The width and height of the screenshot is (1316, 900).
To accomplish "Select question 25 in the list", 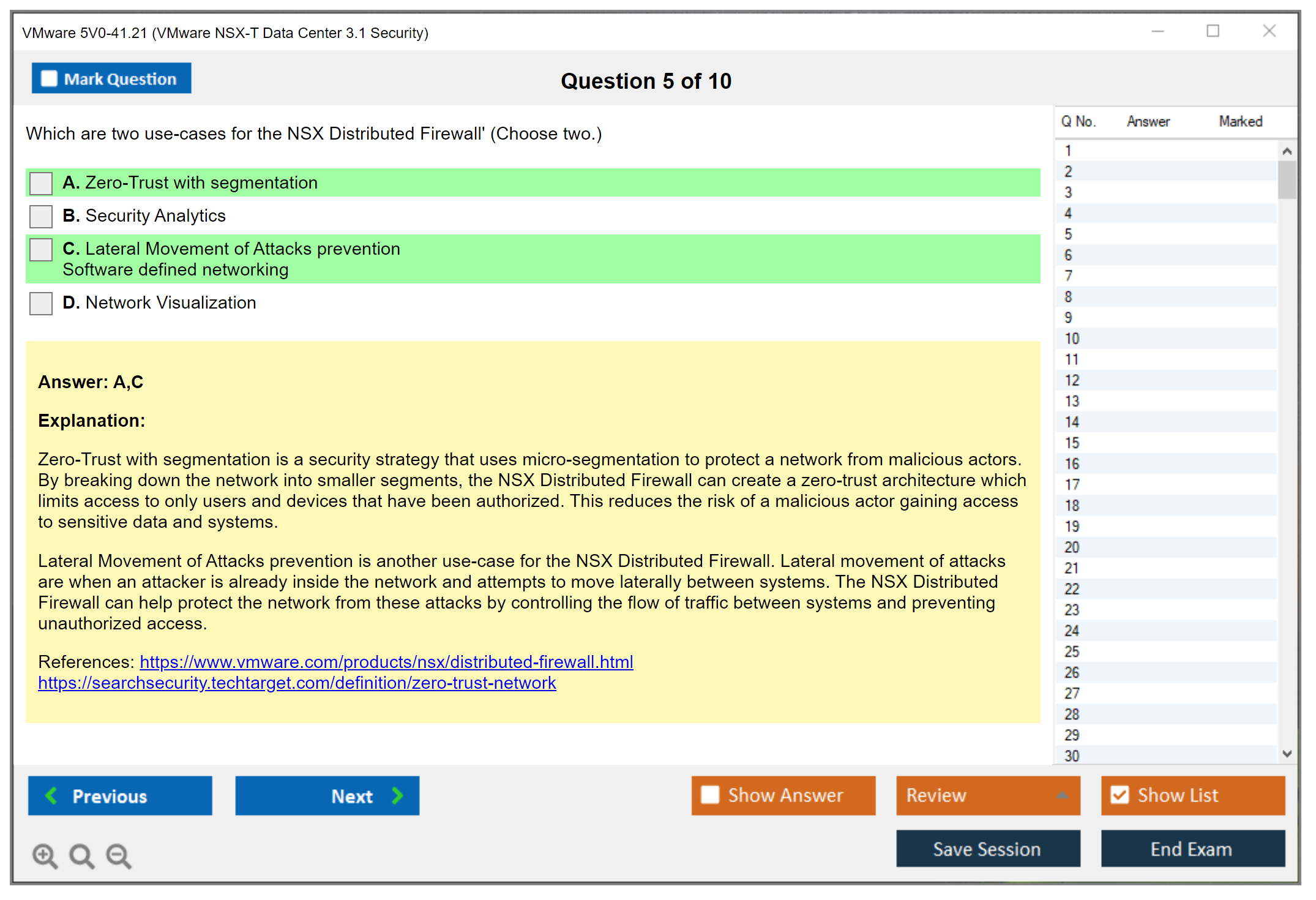I will click(1072, 651).
